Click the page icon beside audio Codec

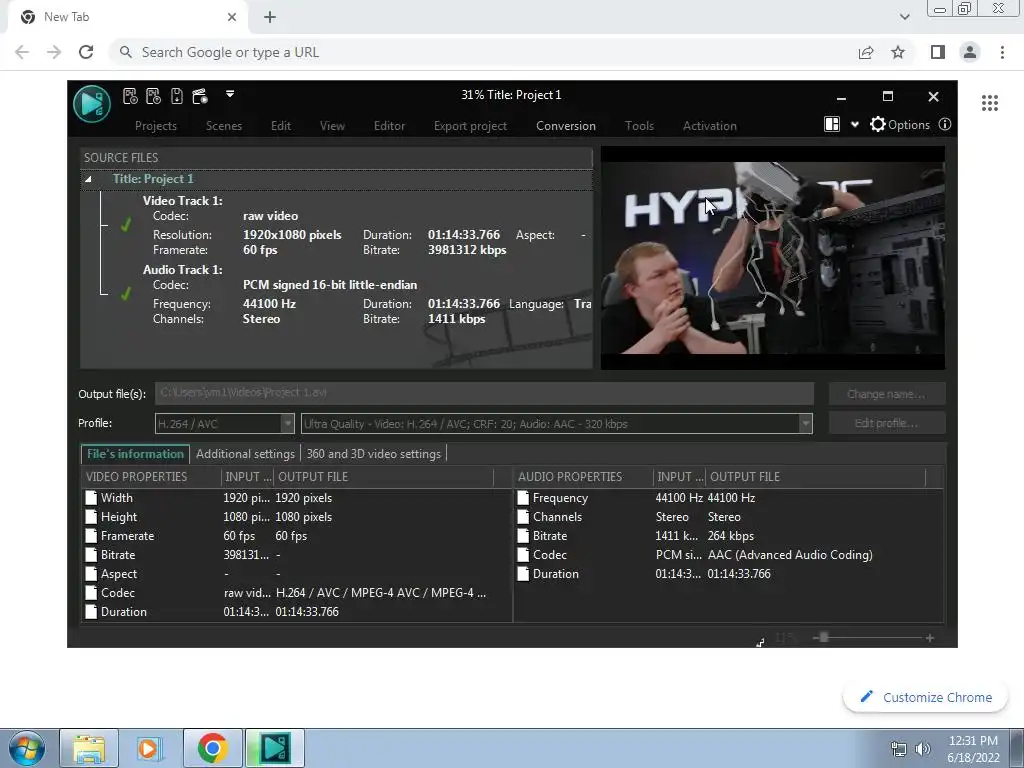pyautogui.click(x=523, y=554)
